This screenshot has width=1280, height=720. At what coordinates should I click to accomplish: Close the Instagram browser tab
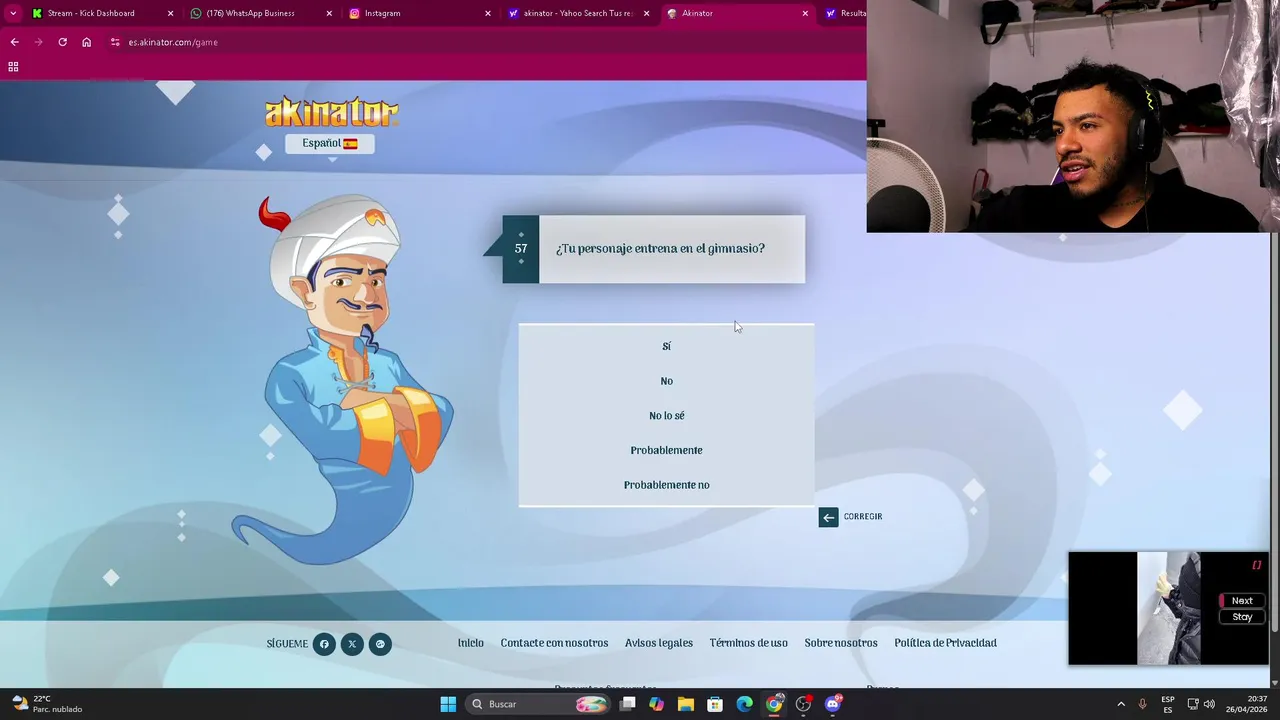[x=488, y=13]
